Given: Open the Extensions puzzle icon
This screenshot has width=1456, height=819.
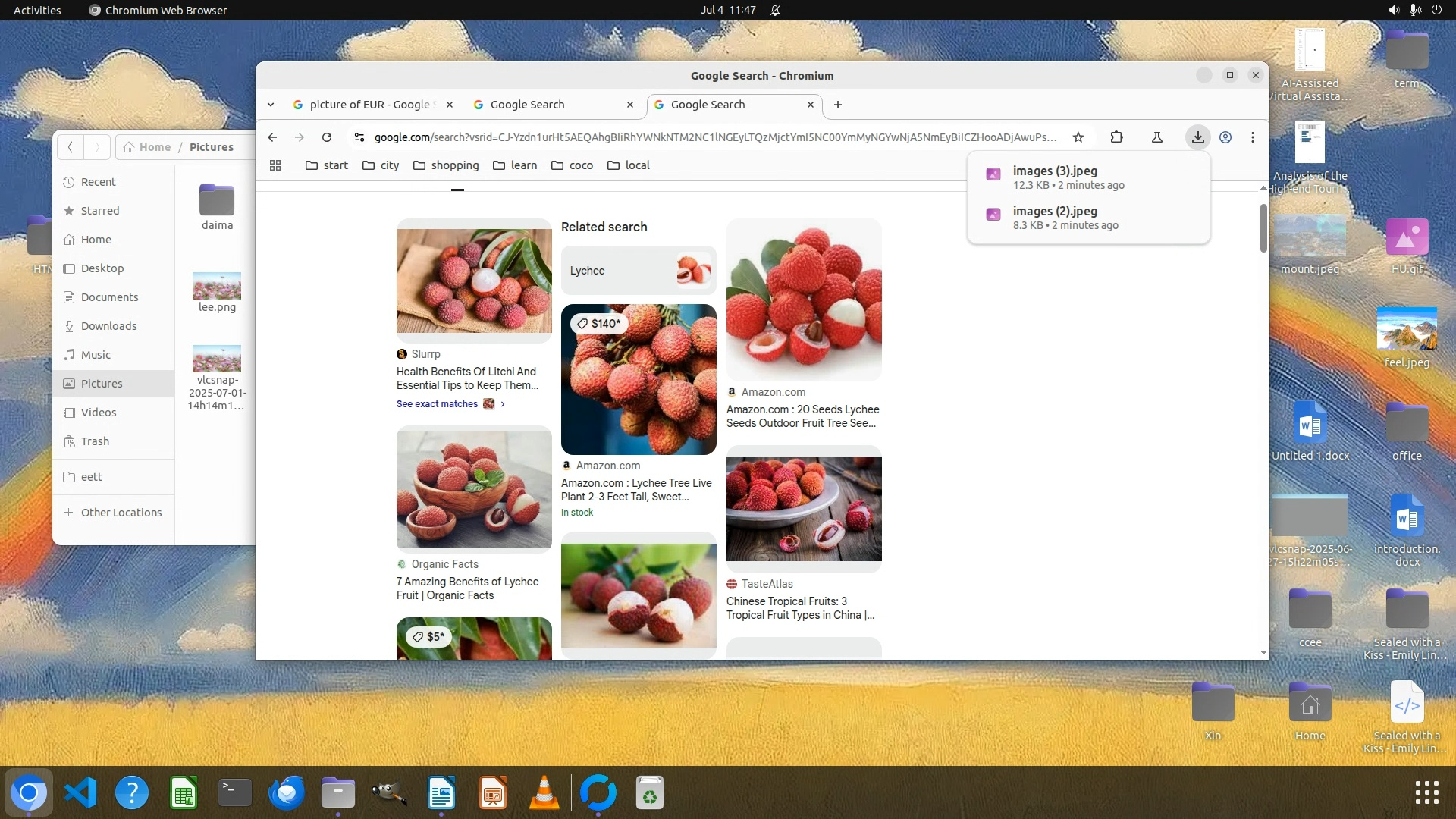Looking at the screenshot, I should [1116, 137].
